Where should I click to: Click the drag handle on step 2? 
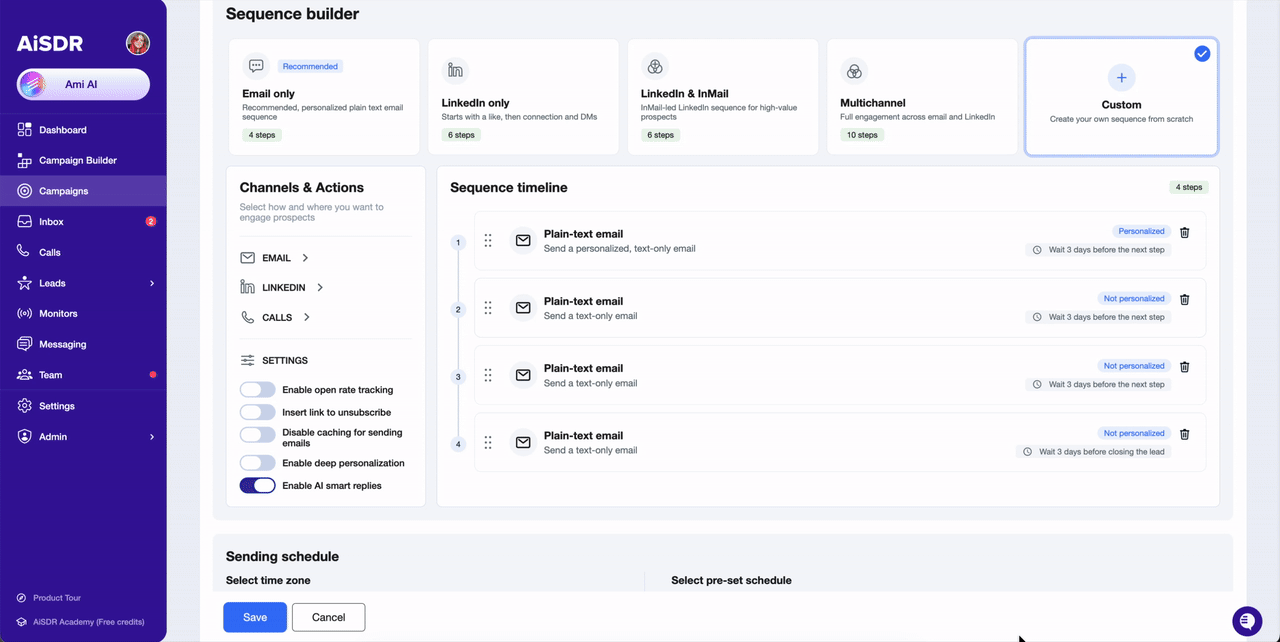click(488, 308)
